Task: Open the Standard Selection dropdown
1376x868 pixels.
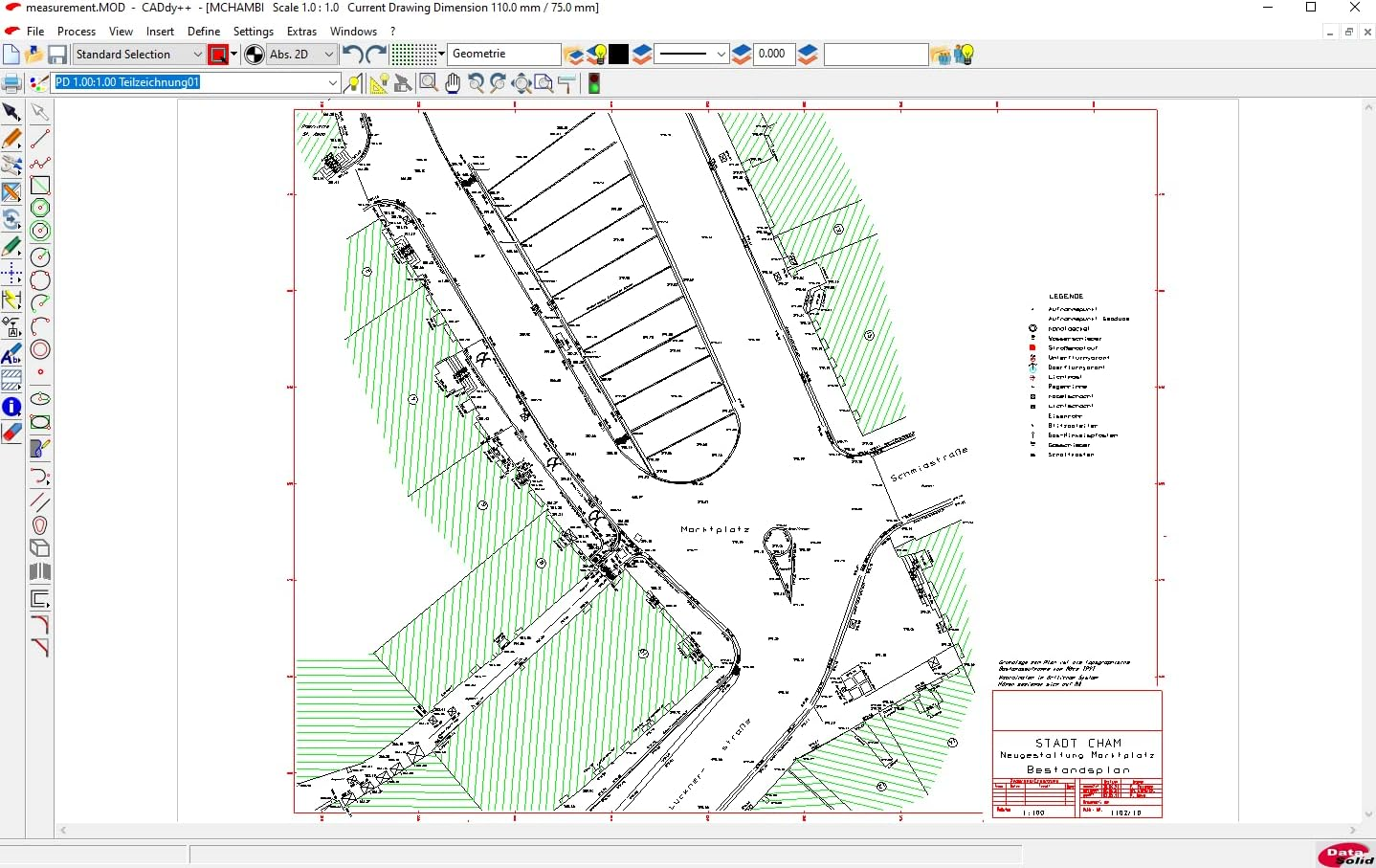Action: (197, 55)
